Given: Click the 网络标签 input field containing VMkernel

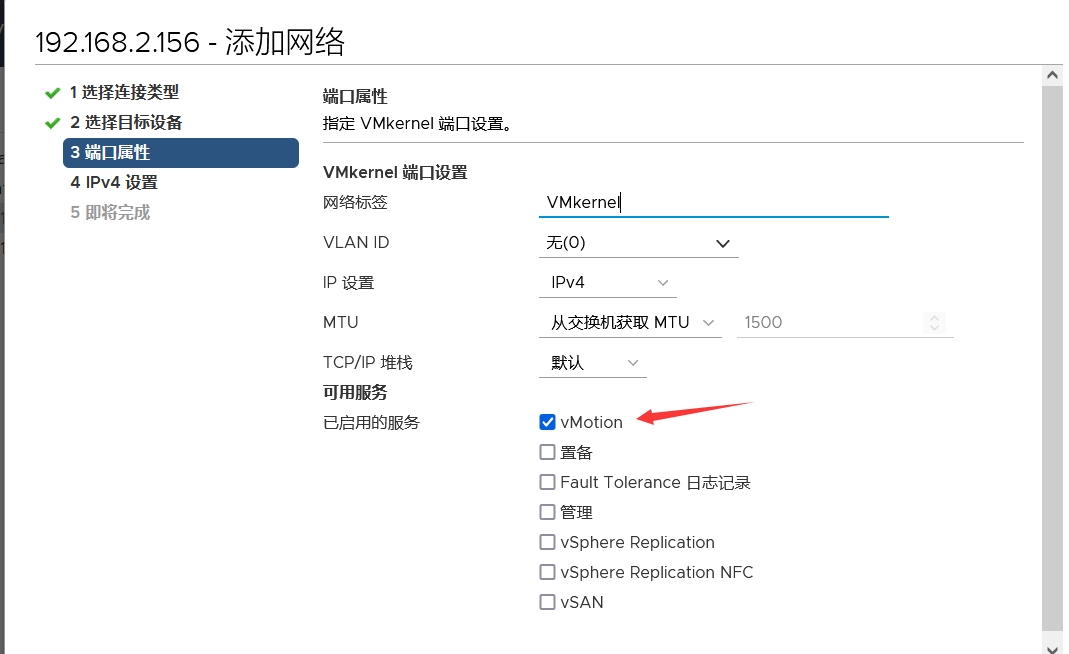Looking at the screenshot, I should 714,203.
